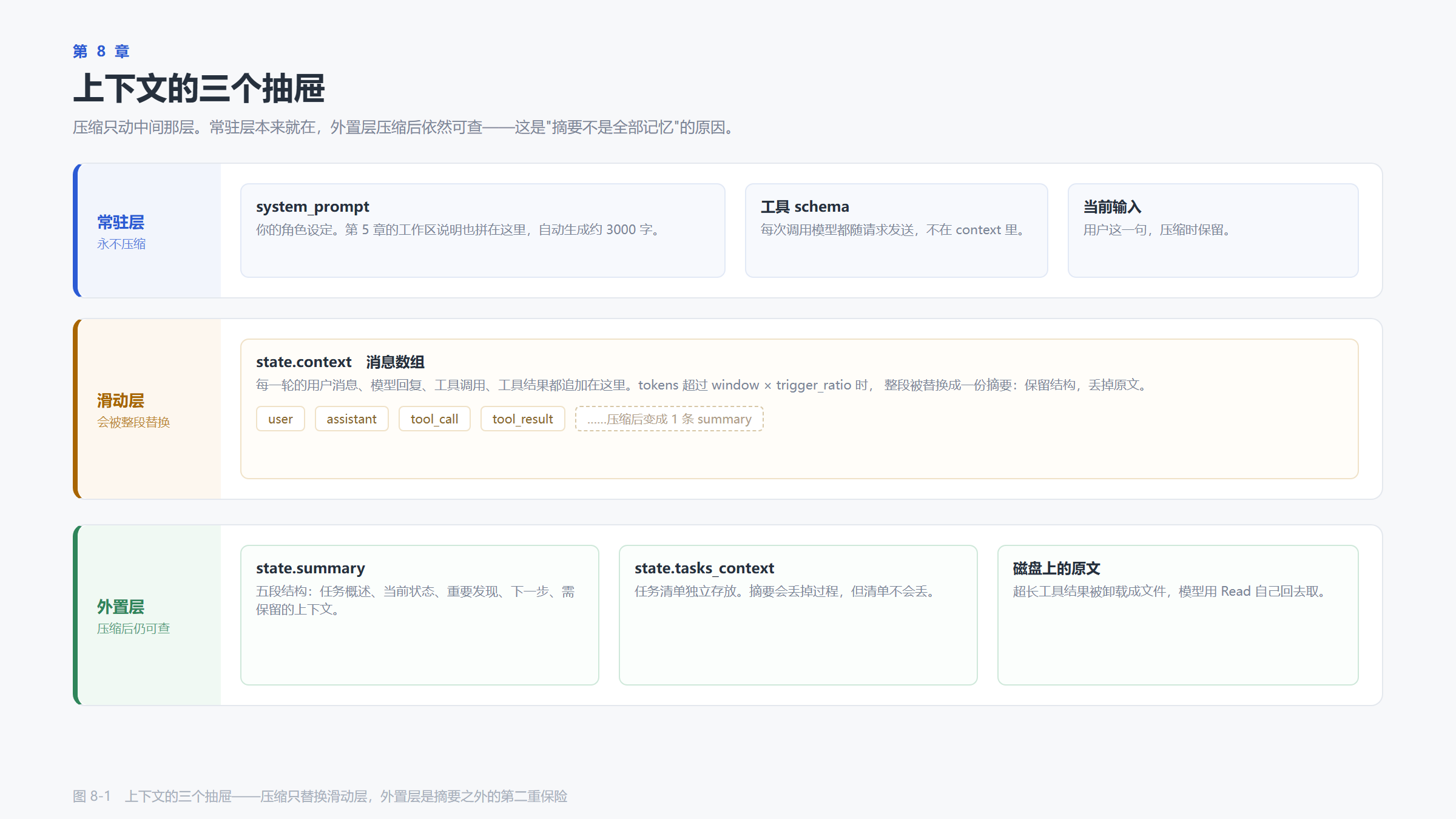Click the title 上下文的三个抽屉
This screenshot has width=1456, height=819.
click(x=199, y=89)
